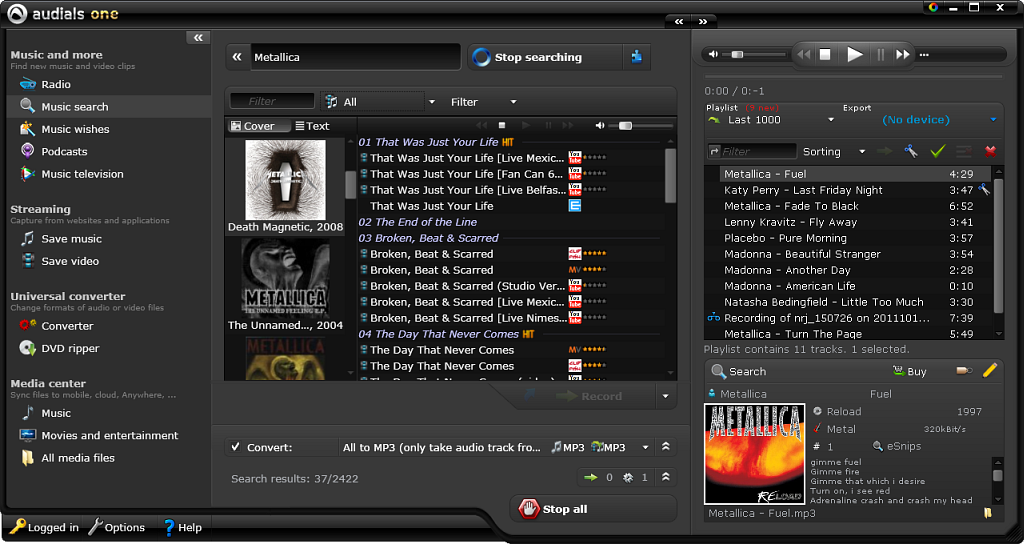Click the playlist Filter field
This screenshot has width=1024, height=544.
pyautogui.click(x=752, y=152)
